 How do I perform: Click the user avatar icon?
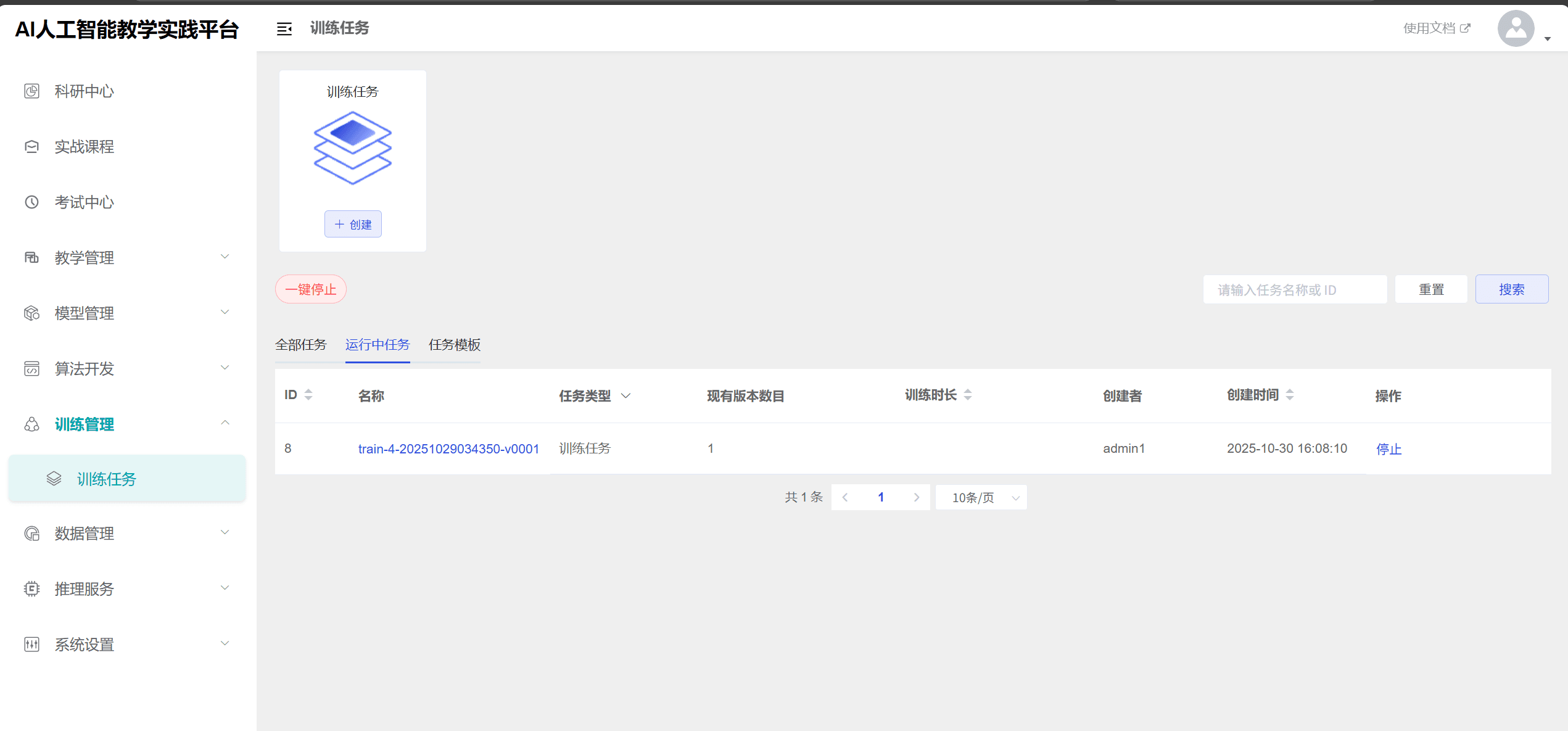pyautogui.click(x=1515, y=28)
